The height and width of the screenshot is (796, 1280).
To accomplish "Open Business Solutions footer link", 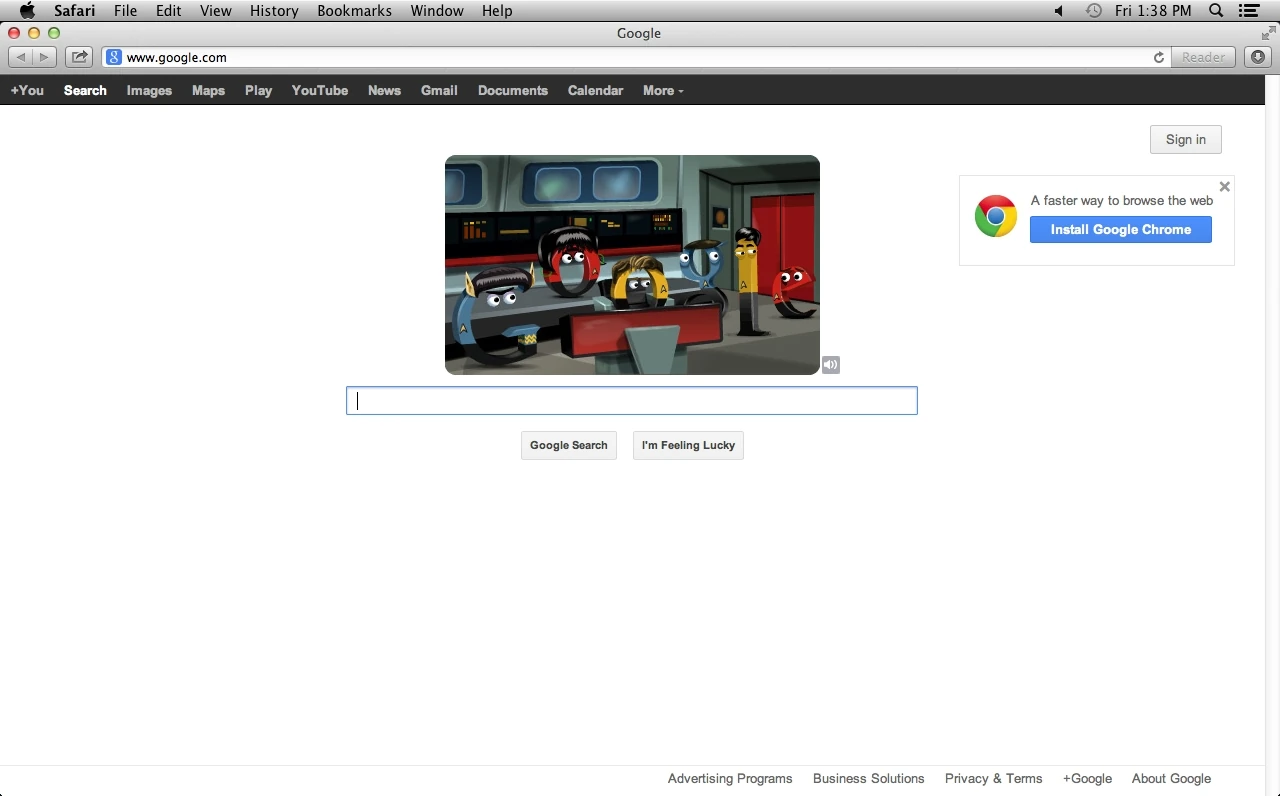I will coord(869,779).
